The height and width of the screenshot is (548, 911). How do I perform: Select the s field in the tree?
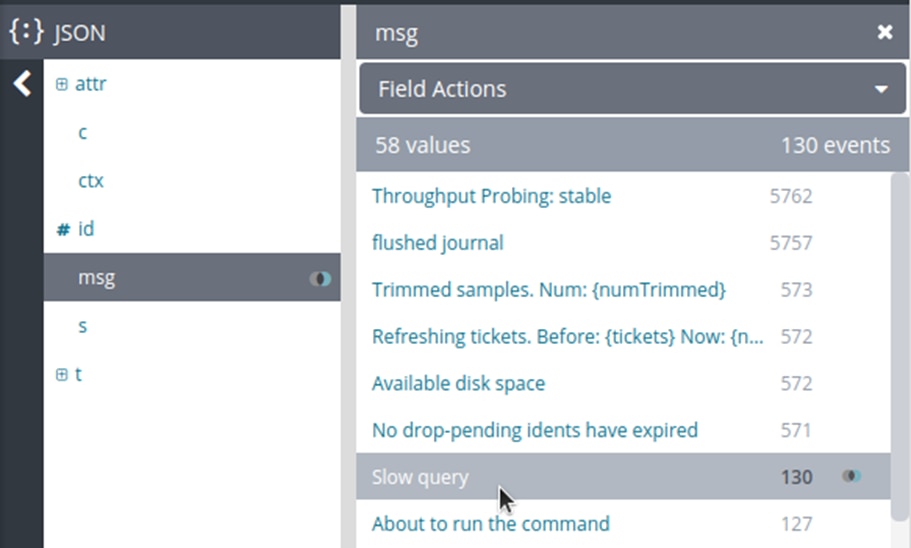82,326
